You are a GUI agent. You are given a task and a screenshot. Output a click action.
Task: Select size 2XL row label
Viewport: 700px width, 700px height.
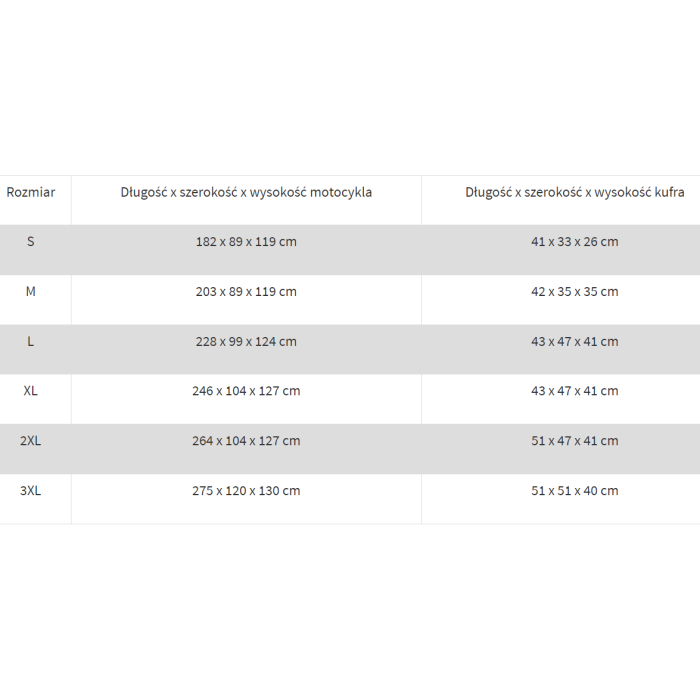(30, 441)
